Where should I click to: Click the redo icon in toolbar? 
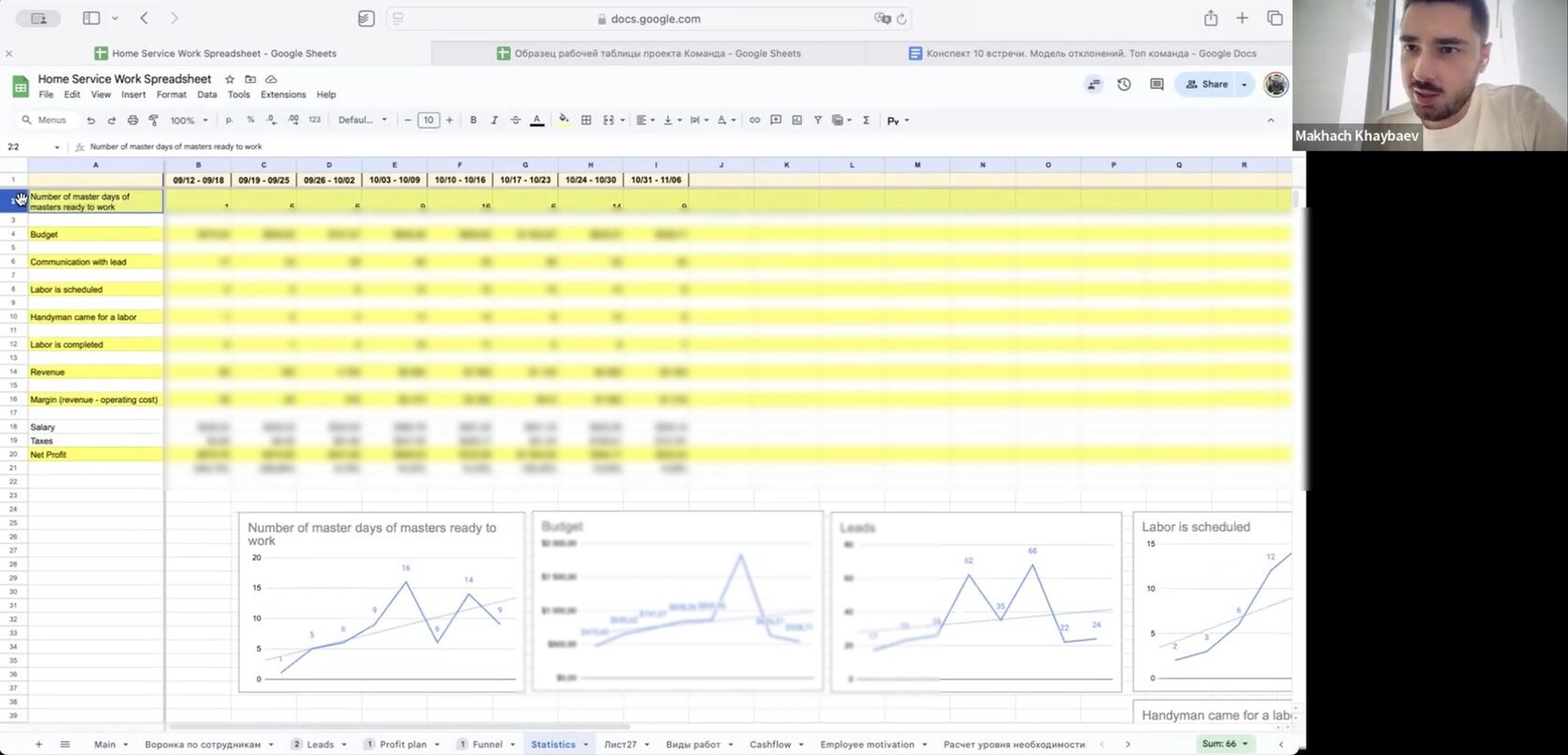(111, 120)
